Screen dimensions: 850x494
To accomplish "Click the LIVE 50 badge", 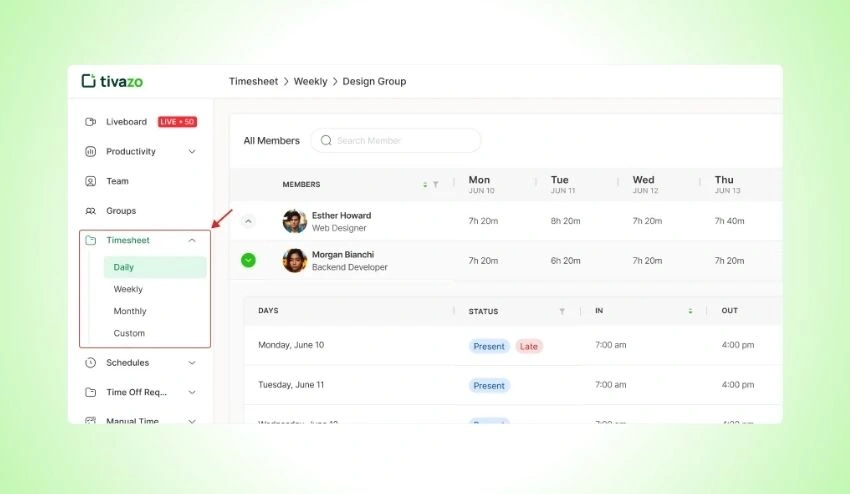I will click(177, 121).
